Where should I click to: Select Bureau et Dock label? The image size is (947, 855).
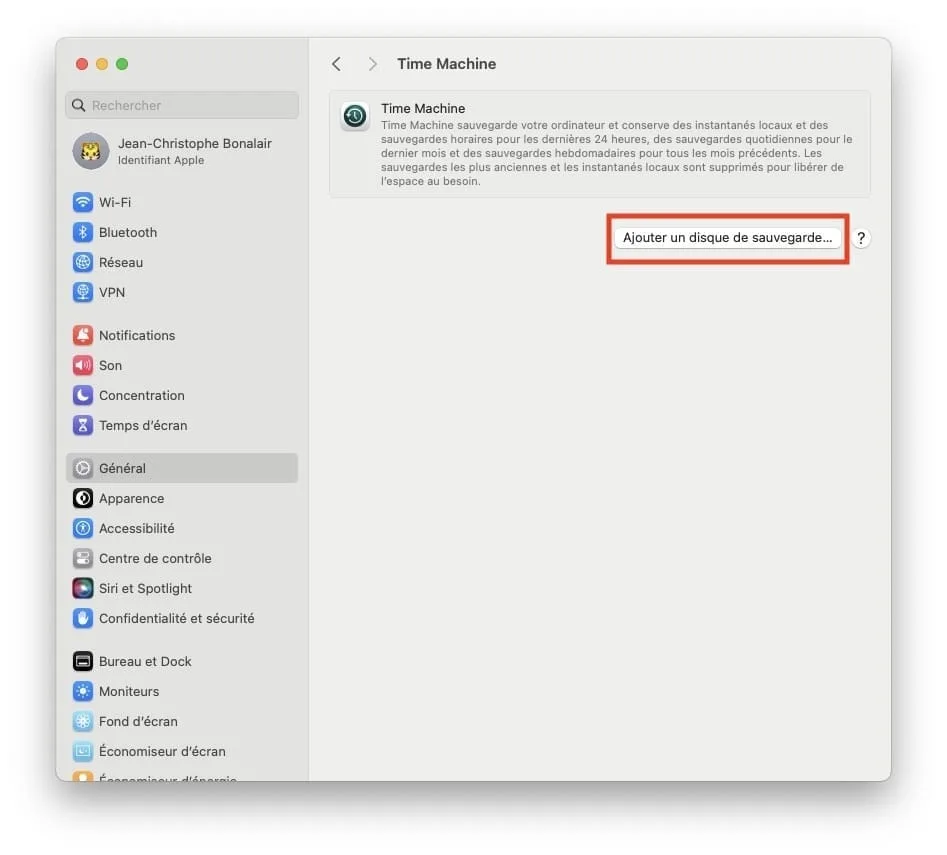point(145,661)
